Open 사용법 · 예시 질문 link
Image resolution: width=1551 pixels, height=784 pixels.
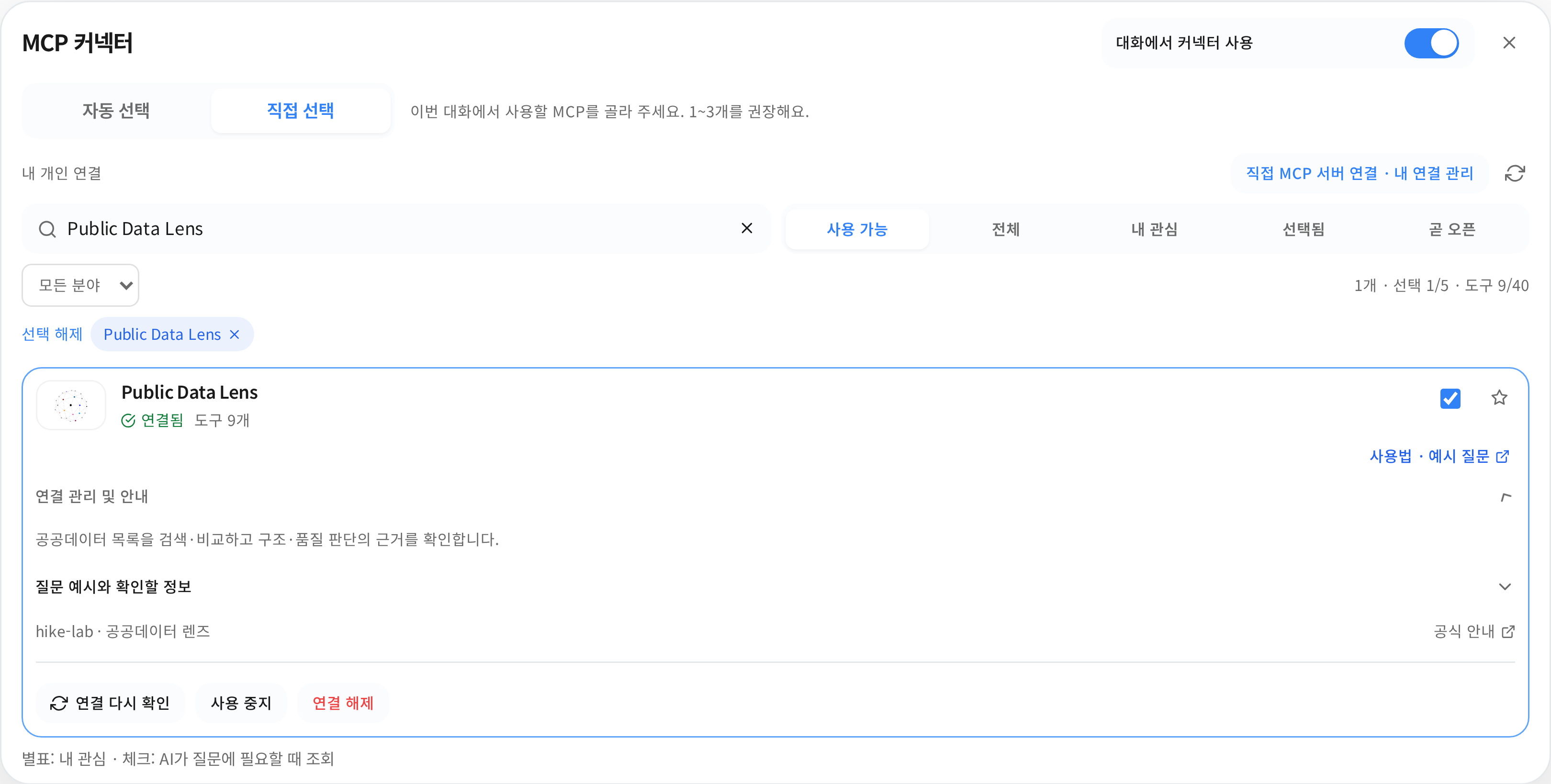pos(1439,457)
